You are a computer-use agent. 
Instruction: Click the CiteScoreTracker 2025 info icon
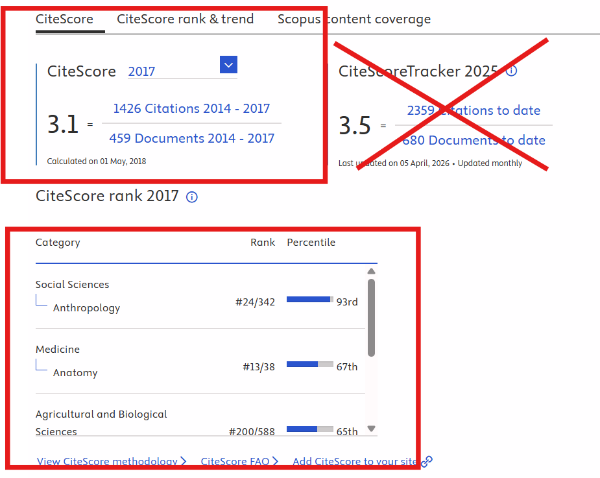point(512,71)
